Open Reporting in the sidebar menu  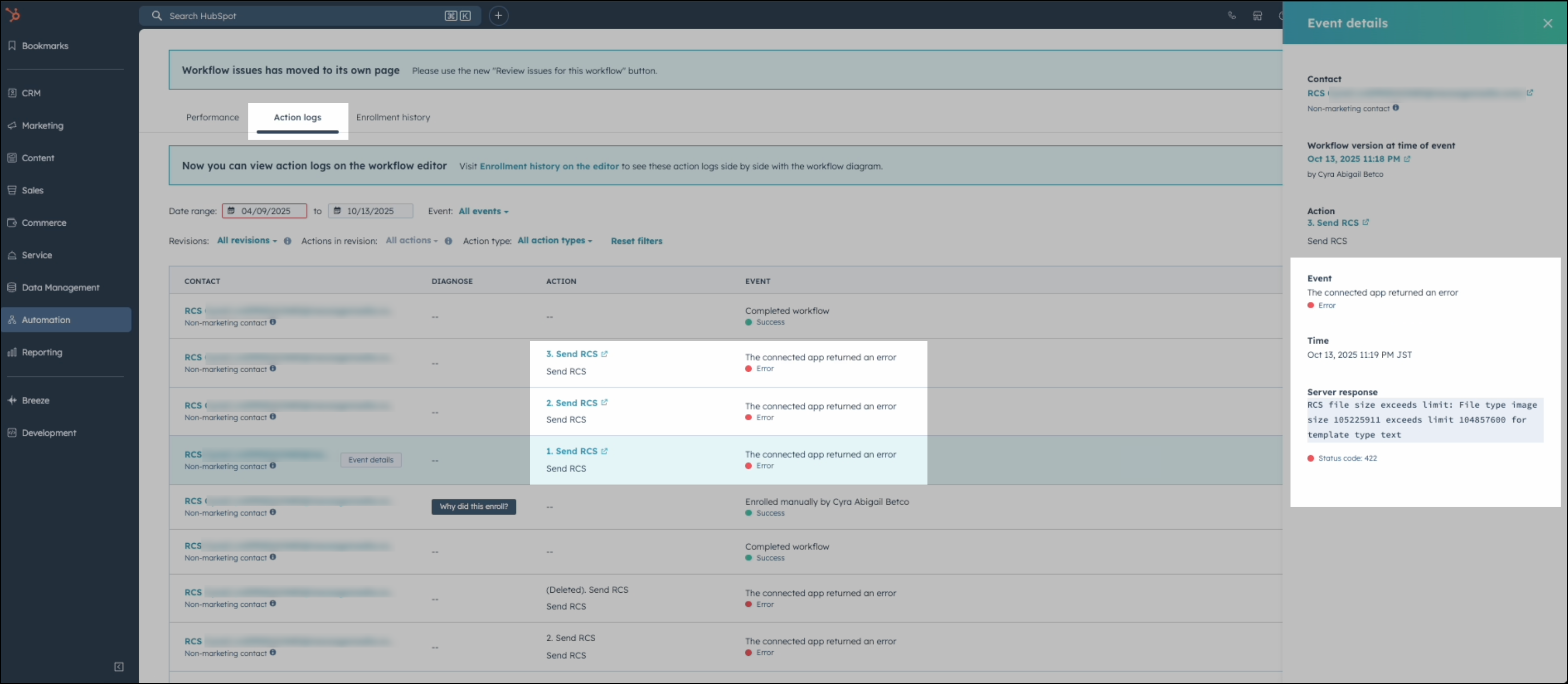[41, 352]
